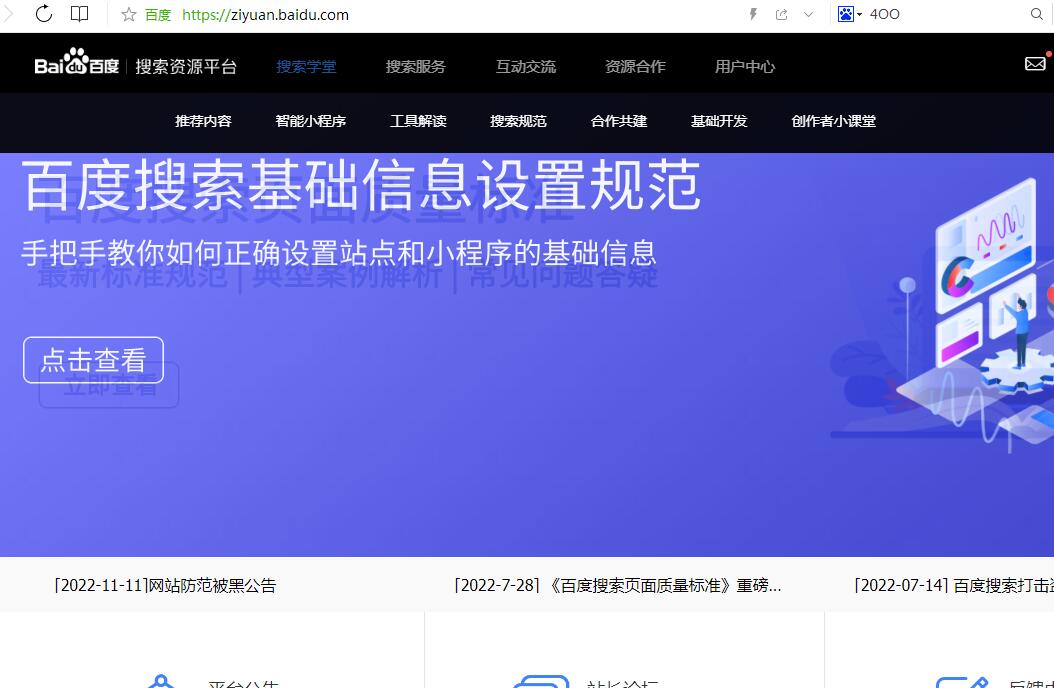This screenshot has height=688, width=1054.
Task: Open the reading mode book icon
Action: point(80,14)
